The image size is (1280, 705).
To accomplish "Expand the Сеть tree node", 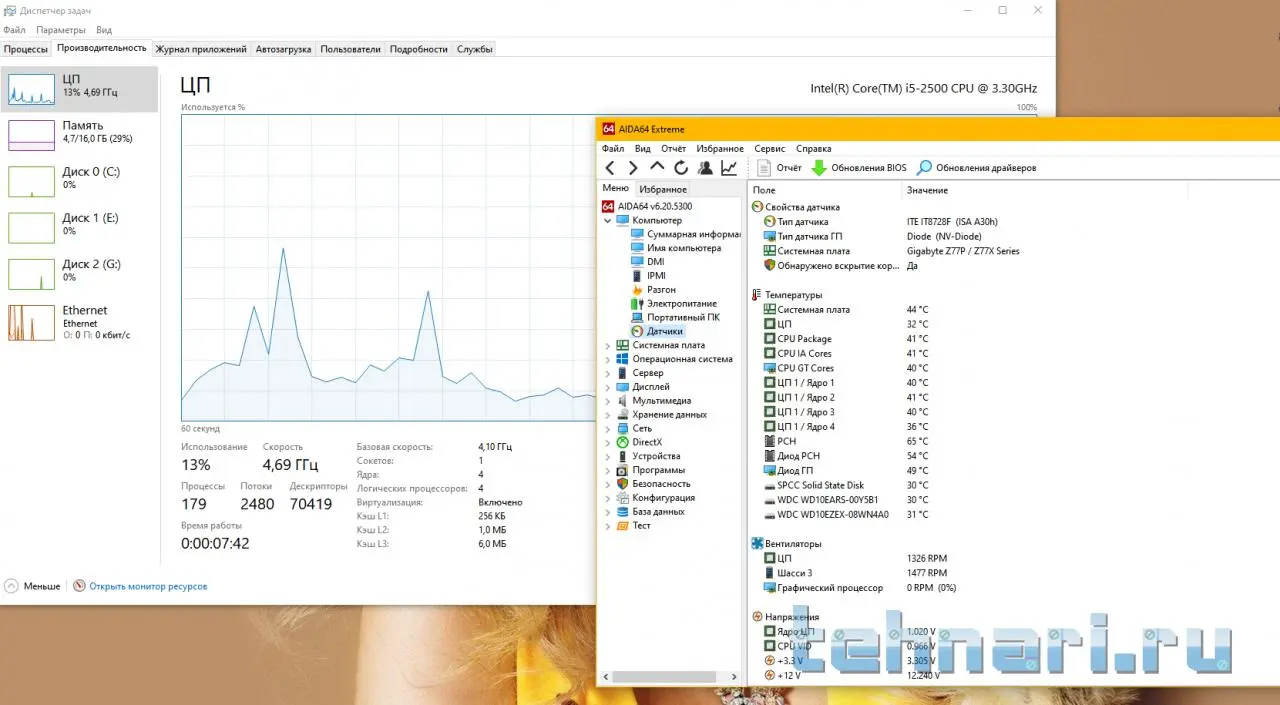I will click(x=607, y=429).
